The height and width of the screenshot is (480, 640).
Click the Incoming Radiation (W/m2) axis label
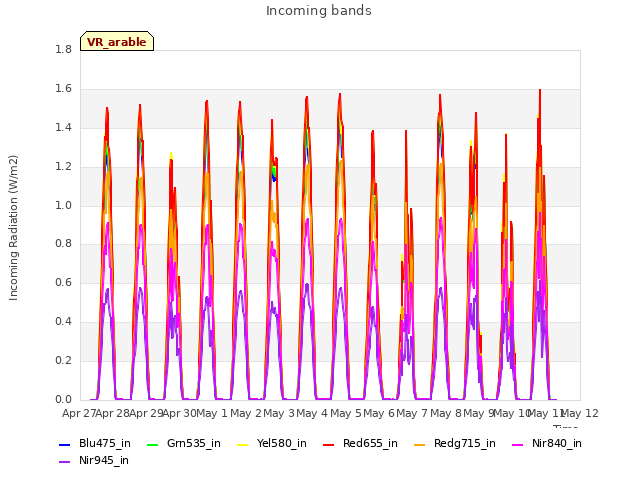point(13,228)
